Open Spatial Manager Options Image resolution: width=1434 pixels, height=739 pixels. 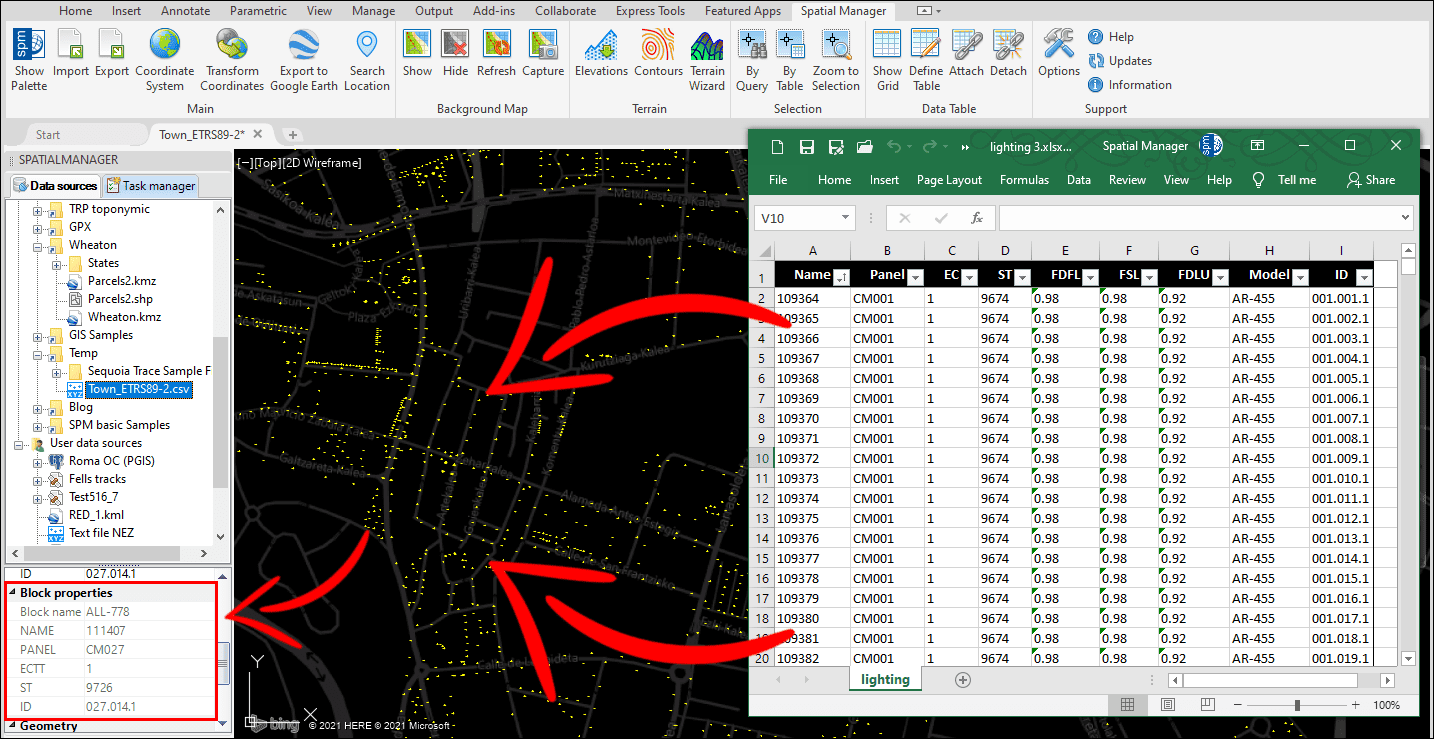(x=1058, y=53)
